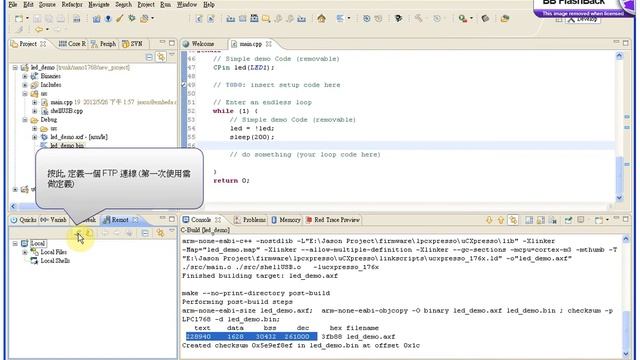Click console Next Error down arrow

point(489,220)
